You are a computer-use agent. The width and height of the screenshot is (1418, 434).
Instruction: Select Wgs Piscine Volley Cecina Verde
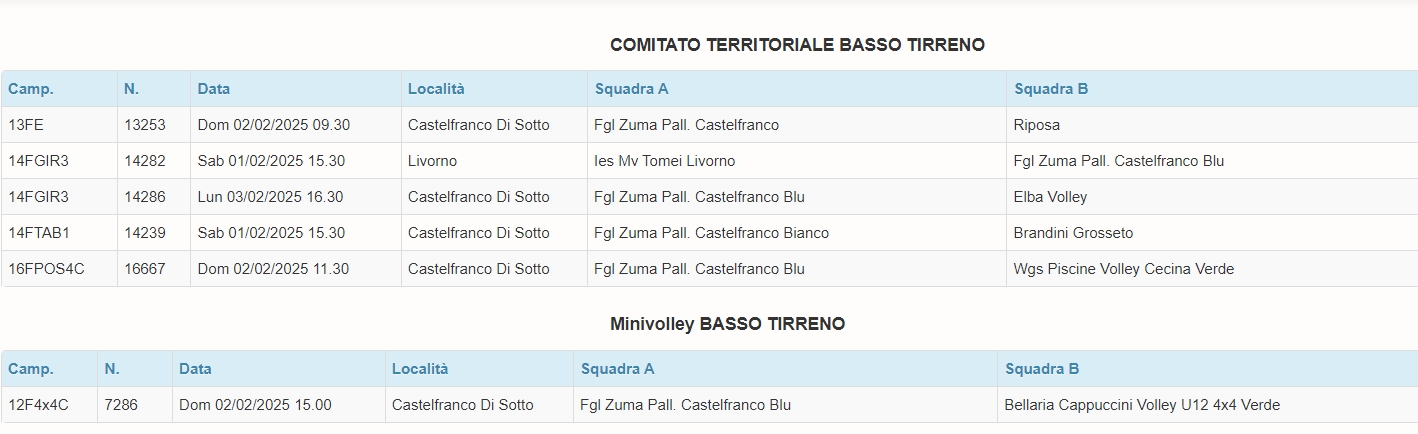tap(1124, 269)
